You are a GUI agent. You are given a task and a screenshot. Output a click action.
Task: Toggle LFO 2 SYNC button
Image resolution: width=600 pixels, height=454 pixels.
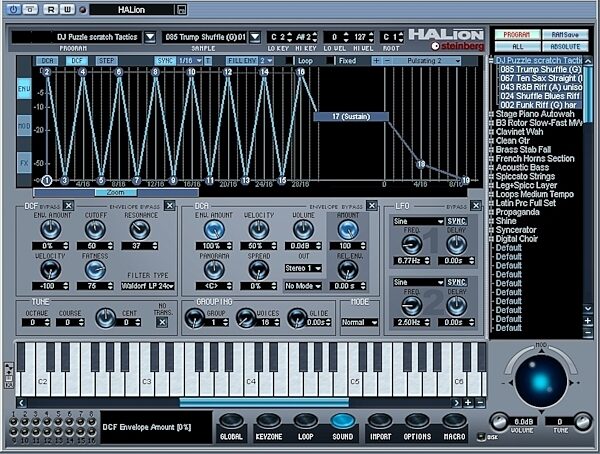[457, 283]
